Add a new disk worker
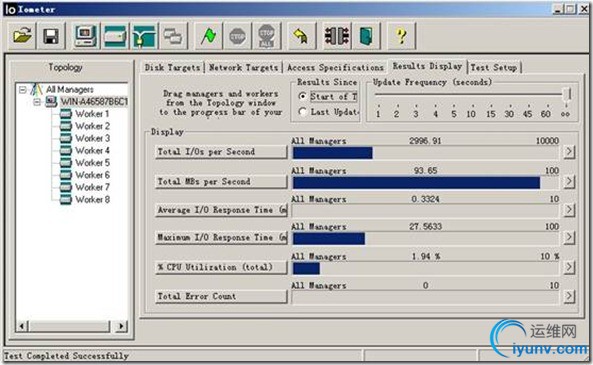The width and height of the screenshot is (593, 365). point(115,36)
